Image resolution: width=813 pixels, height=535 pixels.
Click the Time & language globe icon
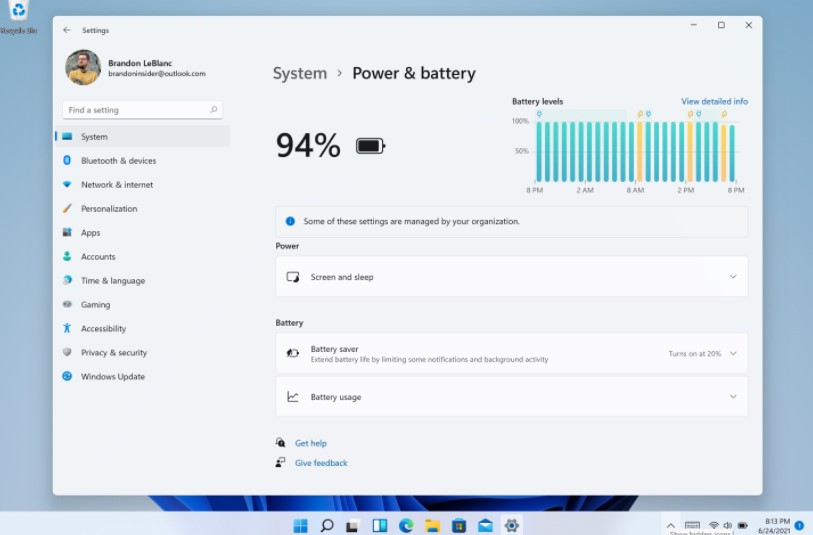67,280
